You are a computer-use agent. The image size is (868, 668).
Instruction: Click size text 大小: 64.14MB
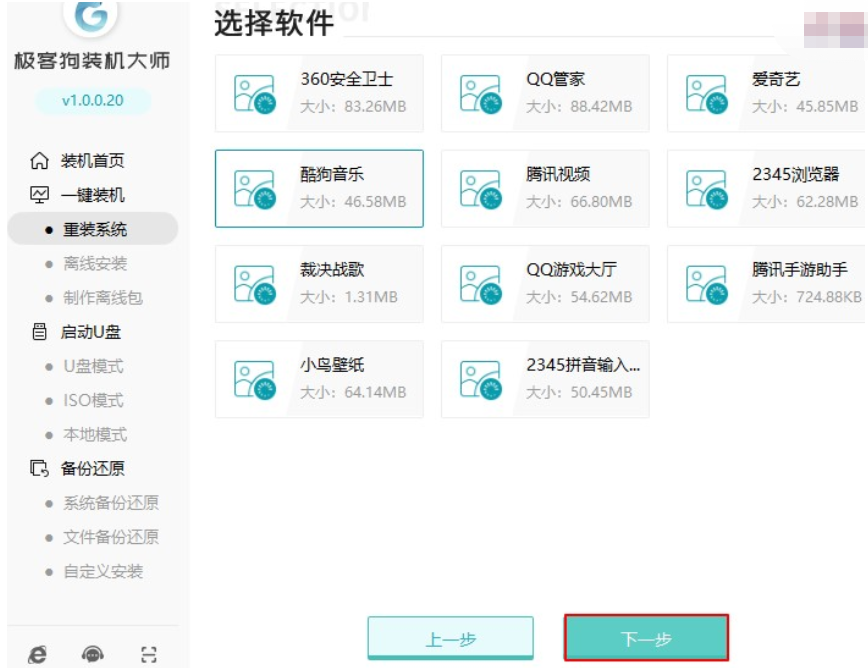coord(353,392)
